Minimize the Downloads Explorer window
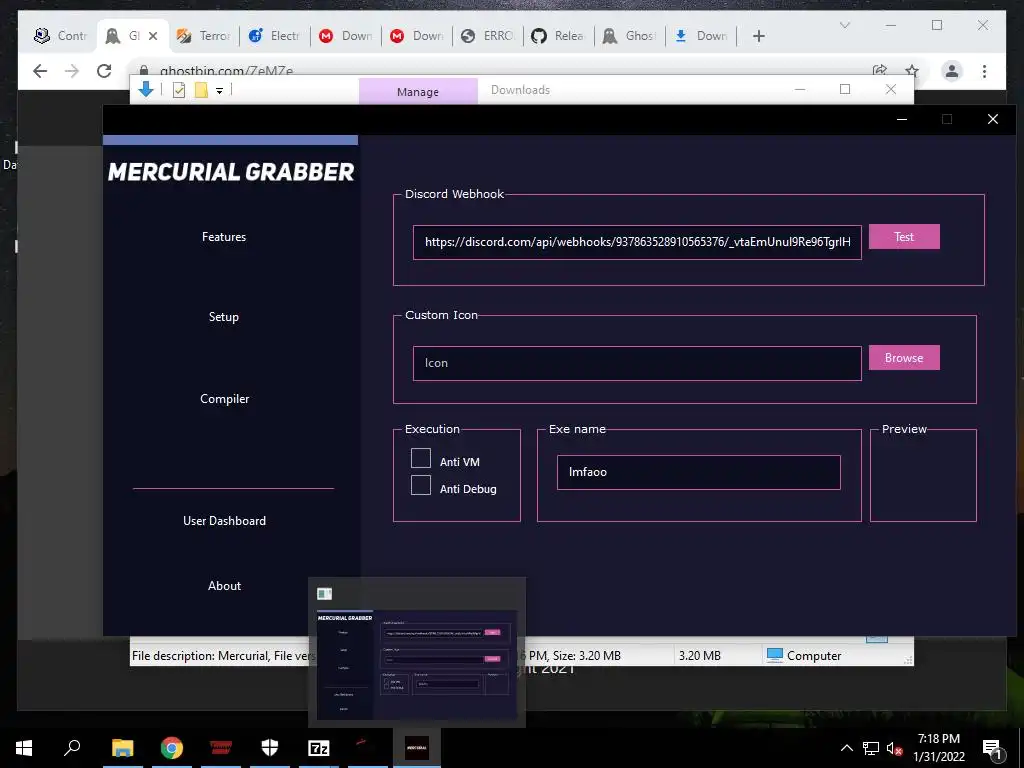The width and height of the screenshot is (1024, 768). [800, 89]
